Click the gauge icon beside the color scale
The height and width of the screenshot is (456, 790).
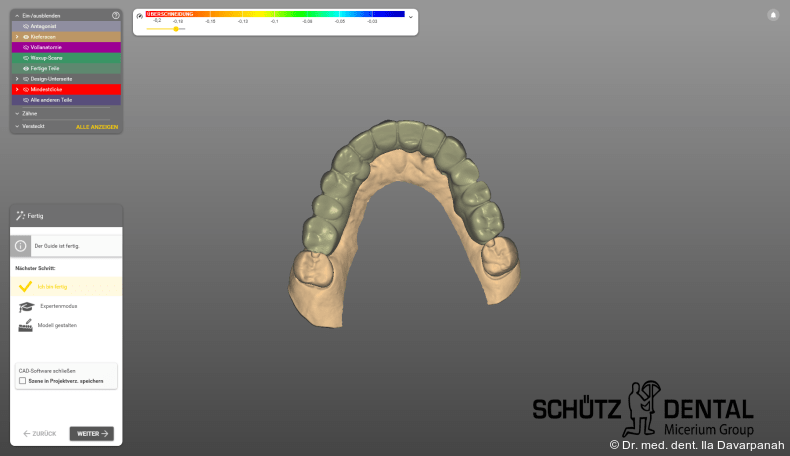point(139,16)
